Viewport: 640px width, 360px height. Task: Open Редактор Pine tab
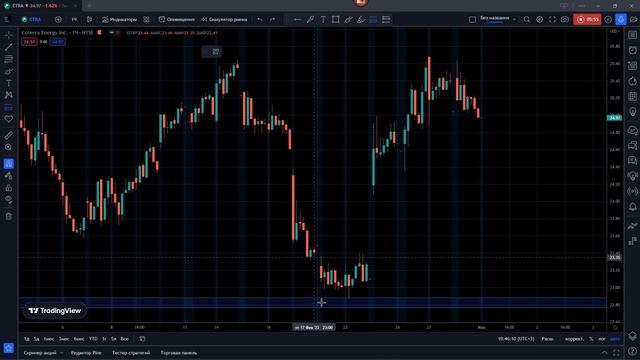(86, 353)
